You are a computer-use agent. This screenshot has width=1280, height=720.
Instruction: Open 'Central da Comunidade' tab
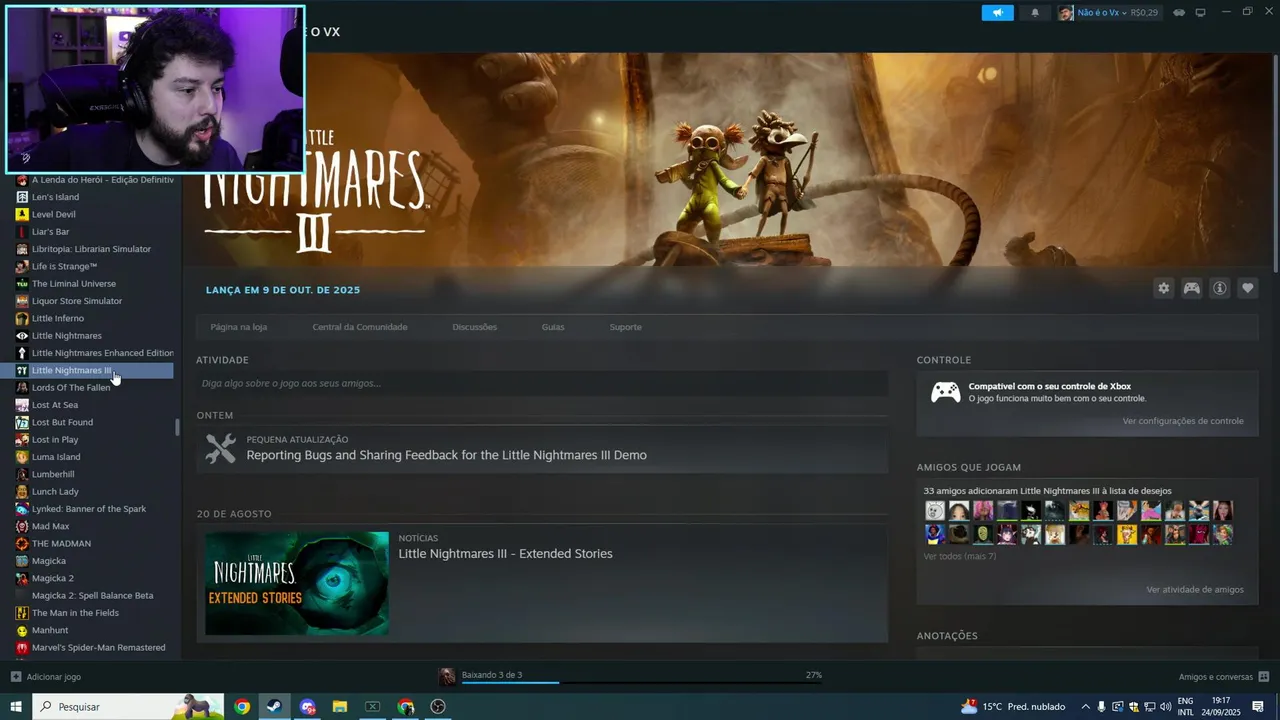point(359,327)
